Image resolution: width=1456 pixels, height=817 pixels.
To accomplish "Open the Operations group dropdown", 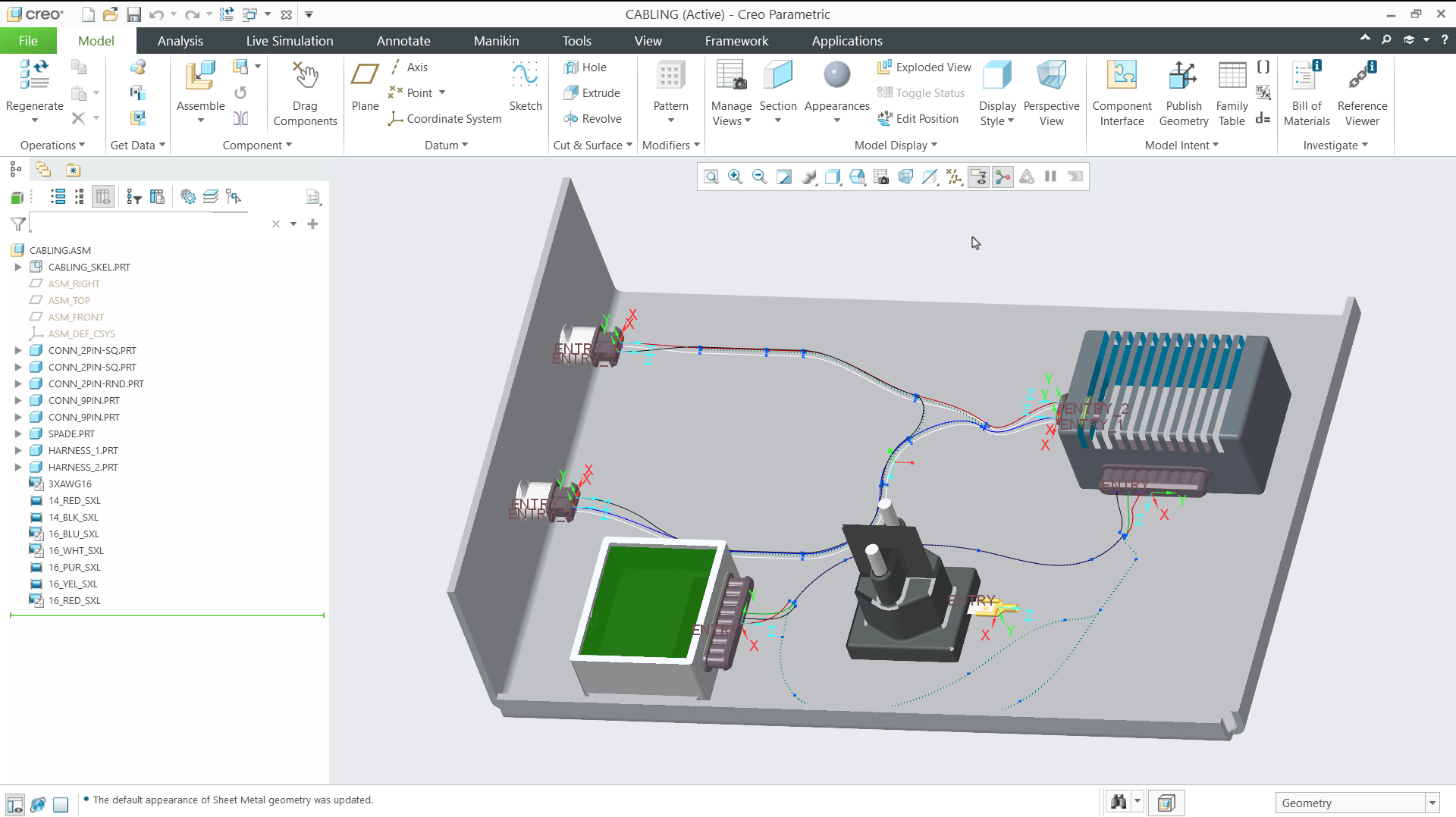I will (x=52, y=145).
